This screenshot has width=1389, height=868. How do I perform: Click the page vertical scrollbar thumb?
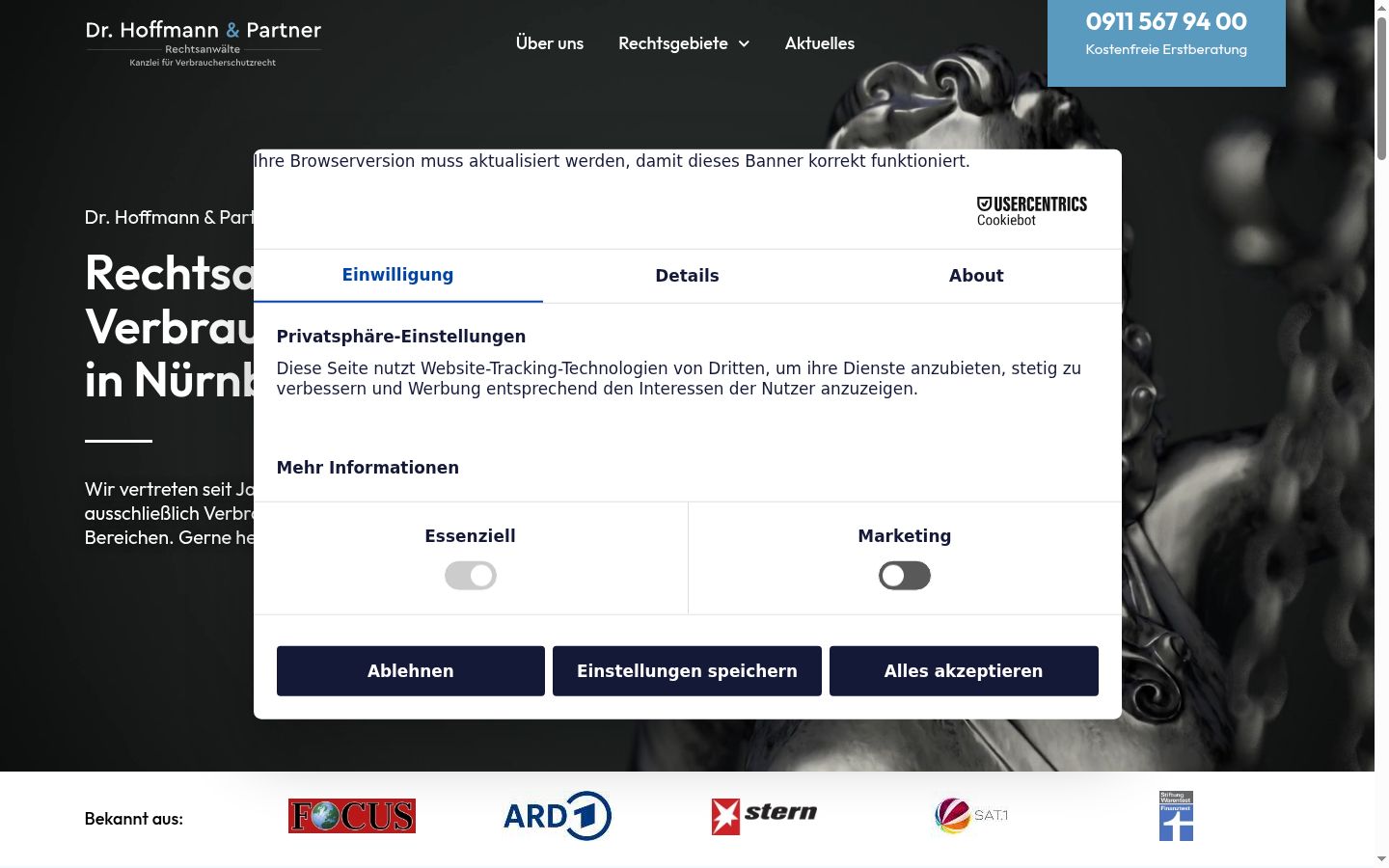coord(1381,87)
